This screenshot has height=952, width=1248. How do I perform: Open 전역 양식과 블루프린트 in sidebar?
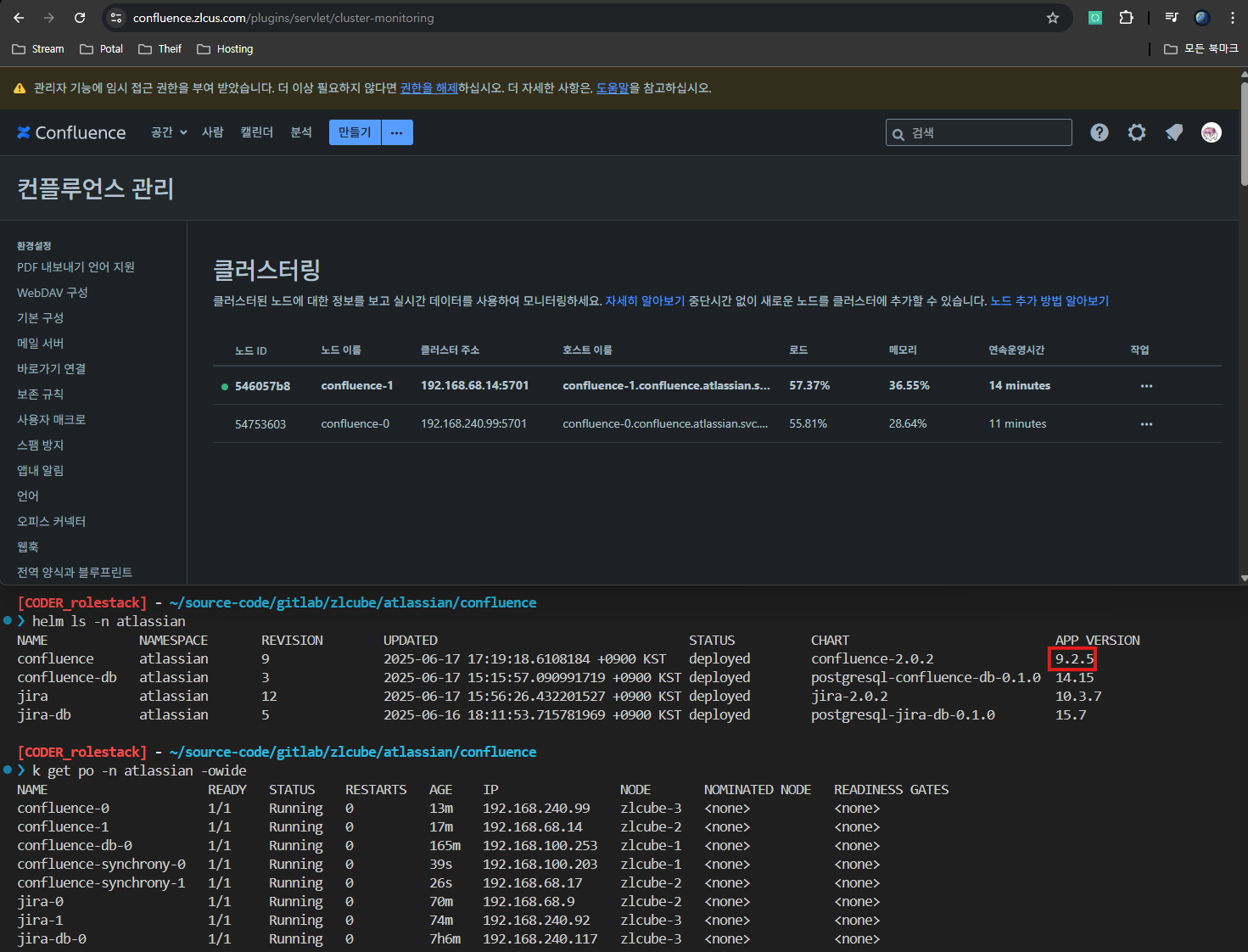pos(75,573)
